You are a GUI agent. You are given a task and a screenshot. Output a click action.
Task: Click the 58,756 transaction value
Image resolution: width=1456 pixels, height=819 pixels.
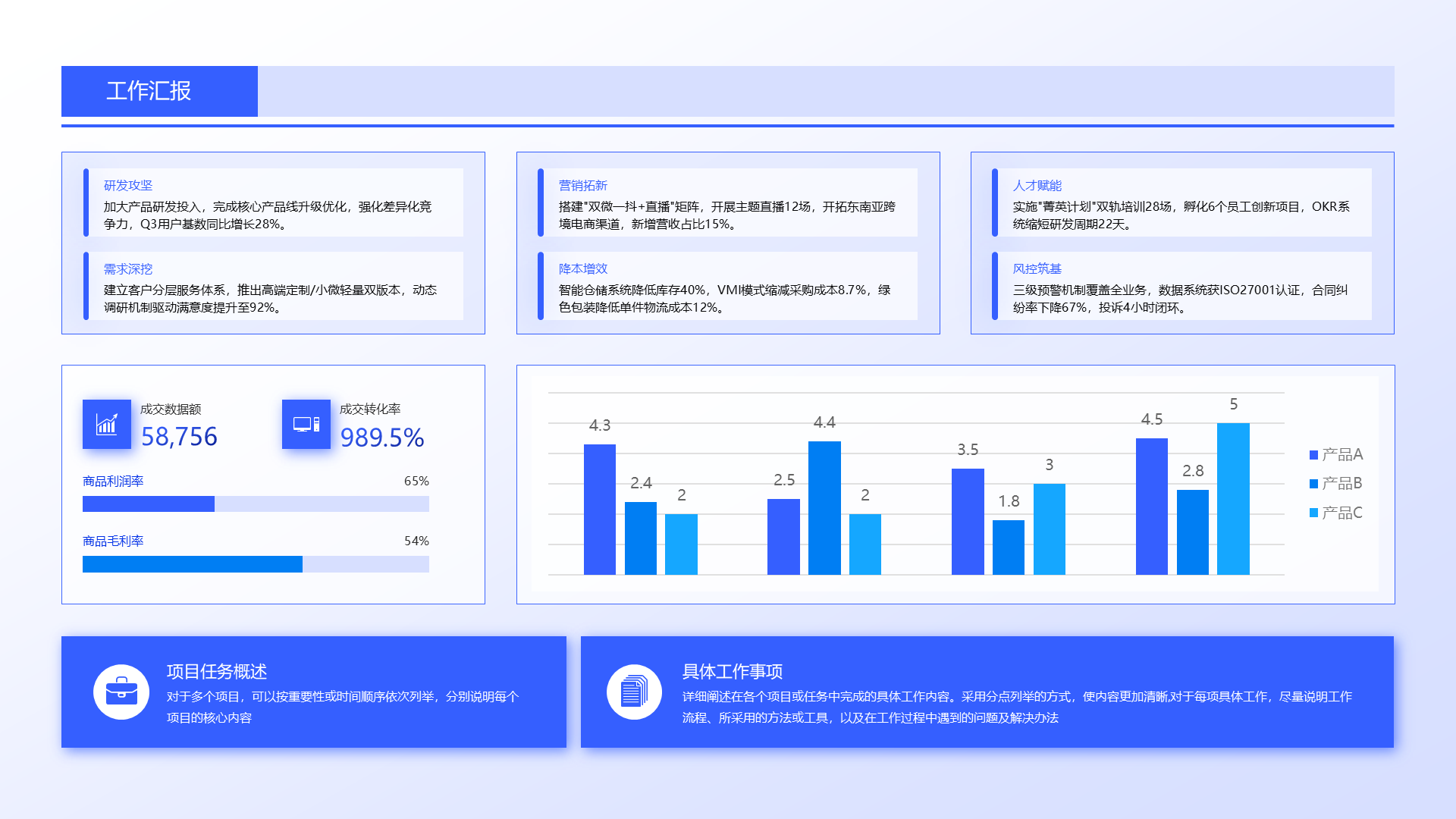point(179,437)
